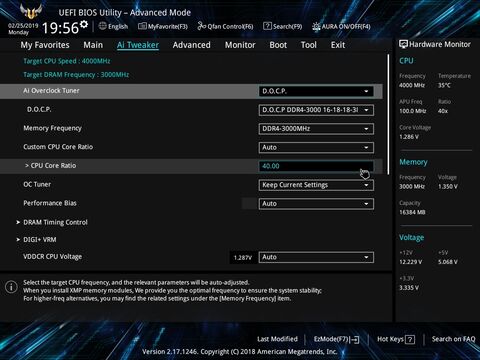Screen dimensions: 480x360
Task: Open the Monitor tab
Action: coord(240,45)
